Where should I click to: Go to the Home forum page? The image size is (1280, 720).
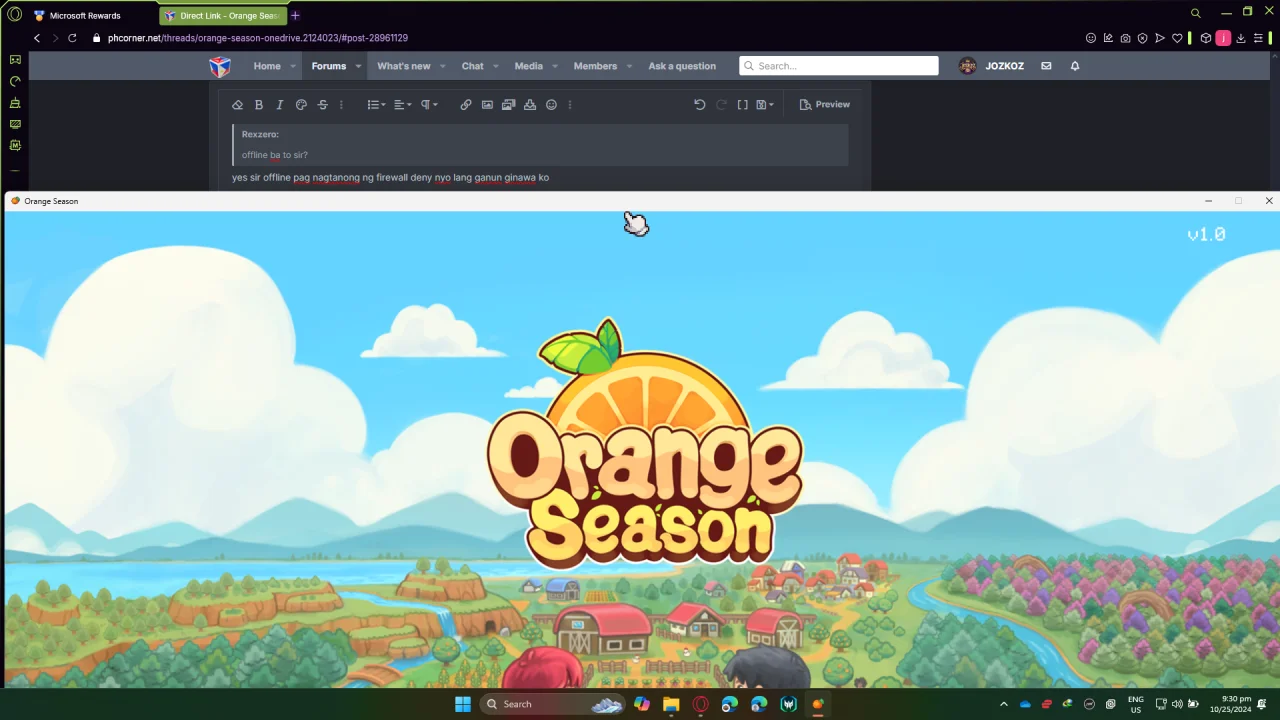click(267, 66)
